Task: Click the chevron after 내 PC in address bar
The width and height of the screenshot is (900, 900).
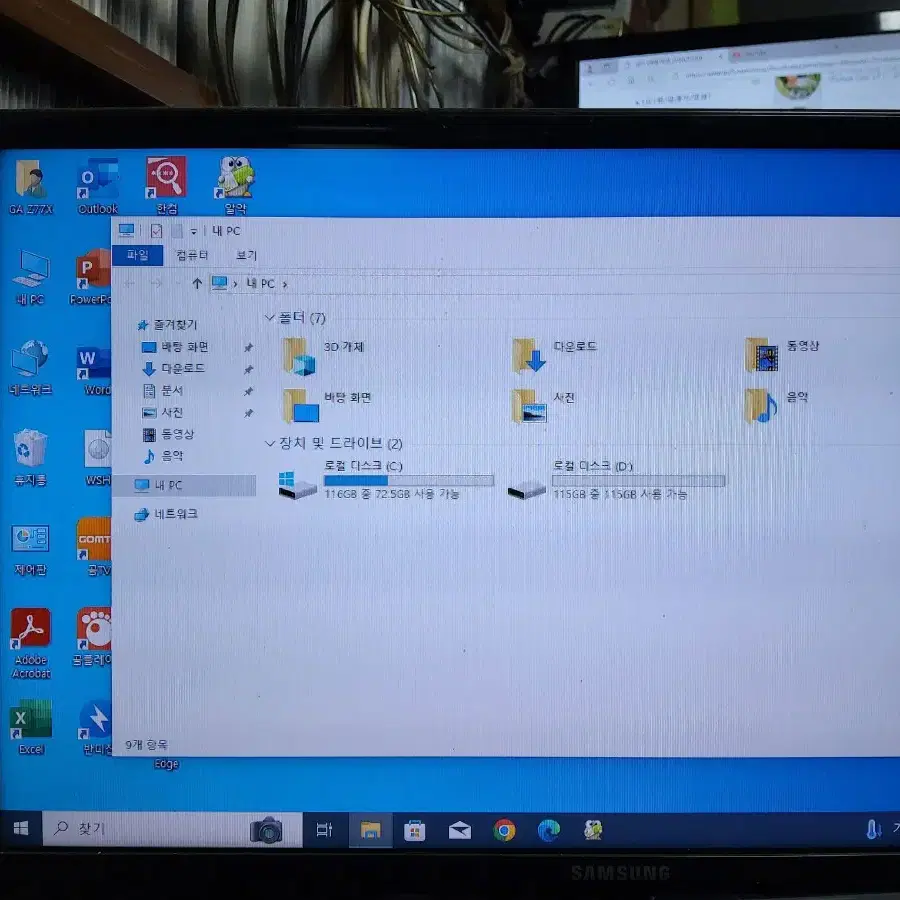Action: click(285, 284)
